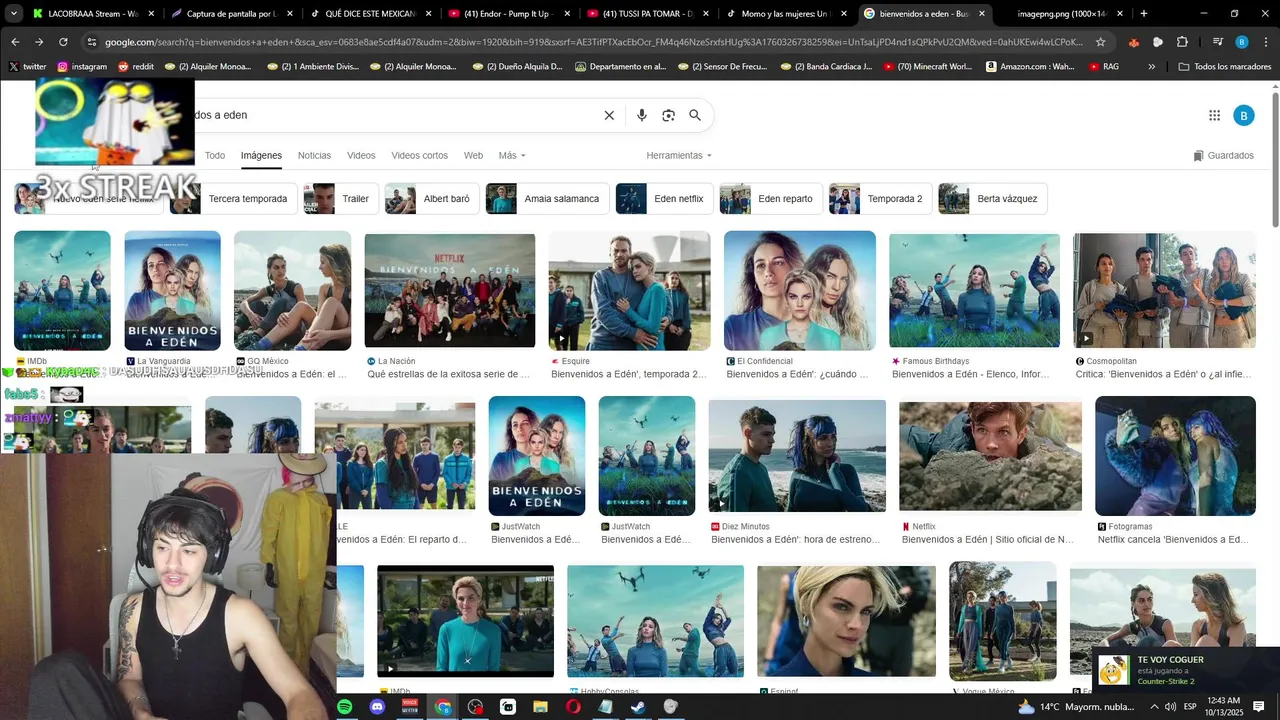Expand the Más search menu
This screenshot has width=1280, height=720.
(512, 156)
